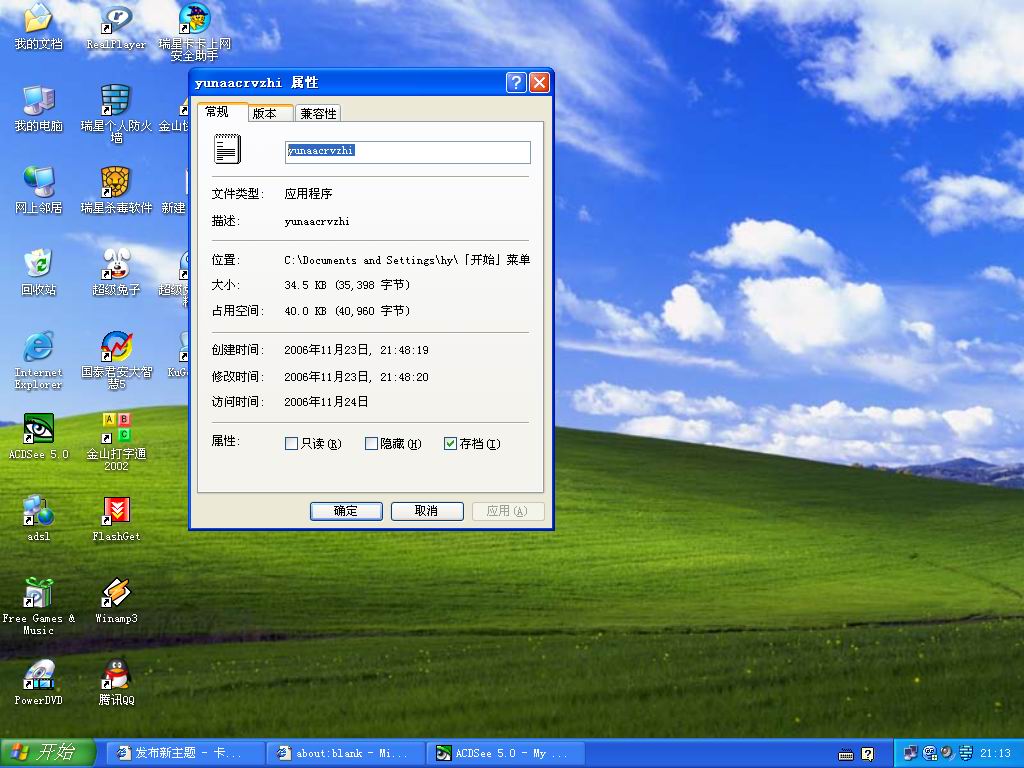
Task: Enable the 只读 read-only checkbox
Action: pyautogui.click(x=292, y=443)
